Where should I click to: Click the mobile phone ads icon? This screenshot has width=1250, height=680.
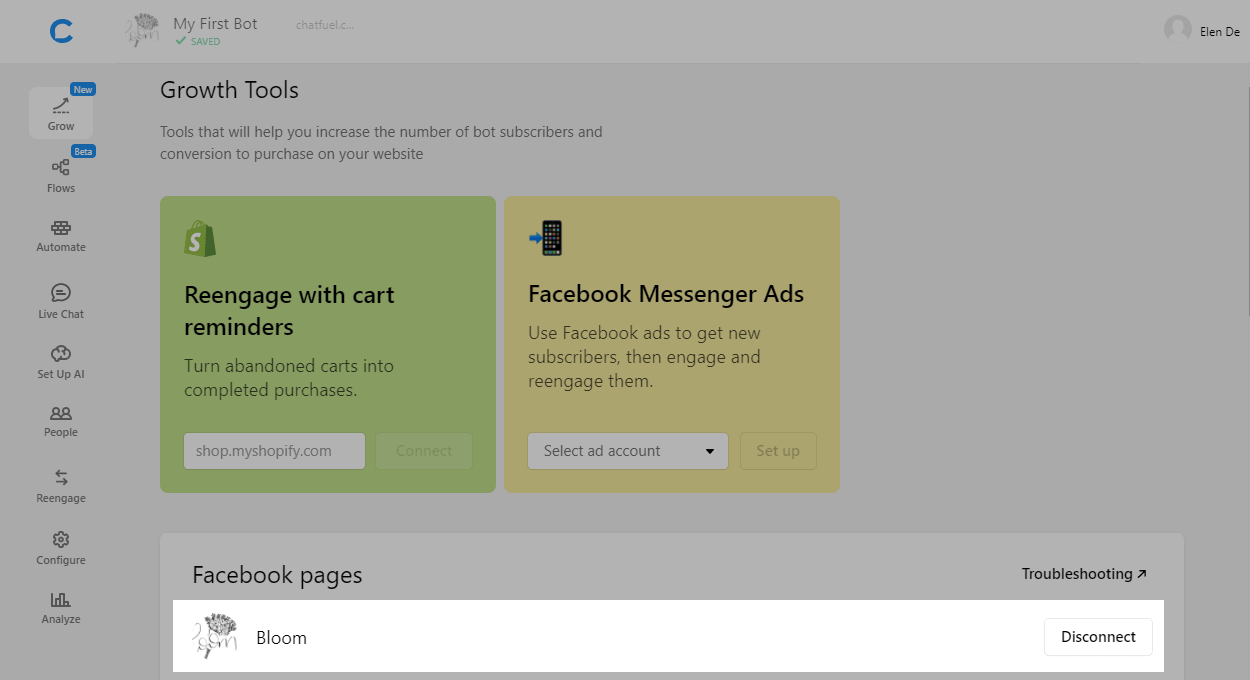[x=546, y=239]
